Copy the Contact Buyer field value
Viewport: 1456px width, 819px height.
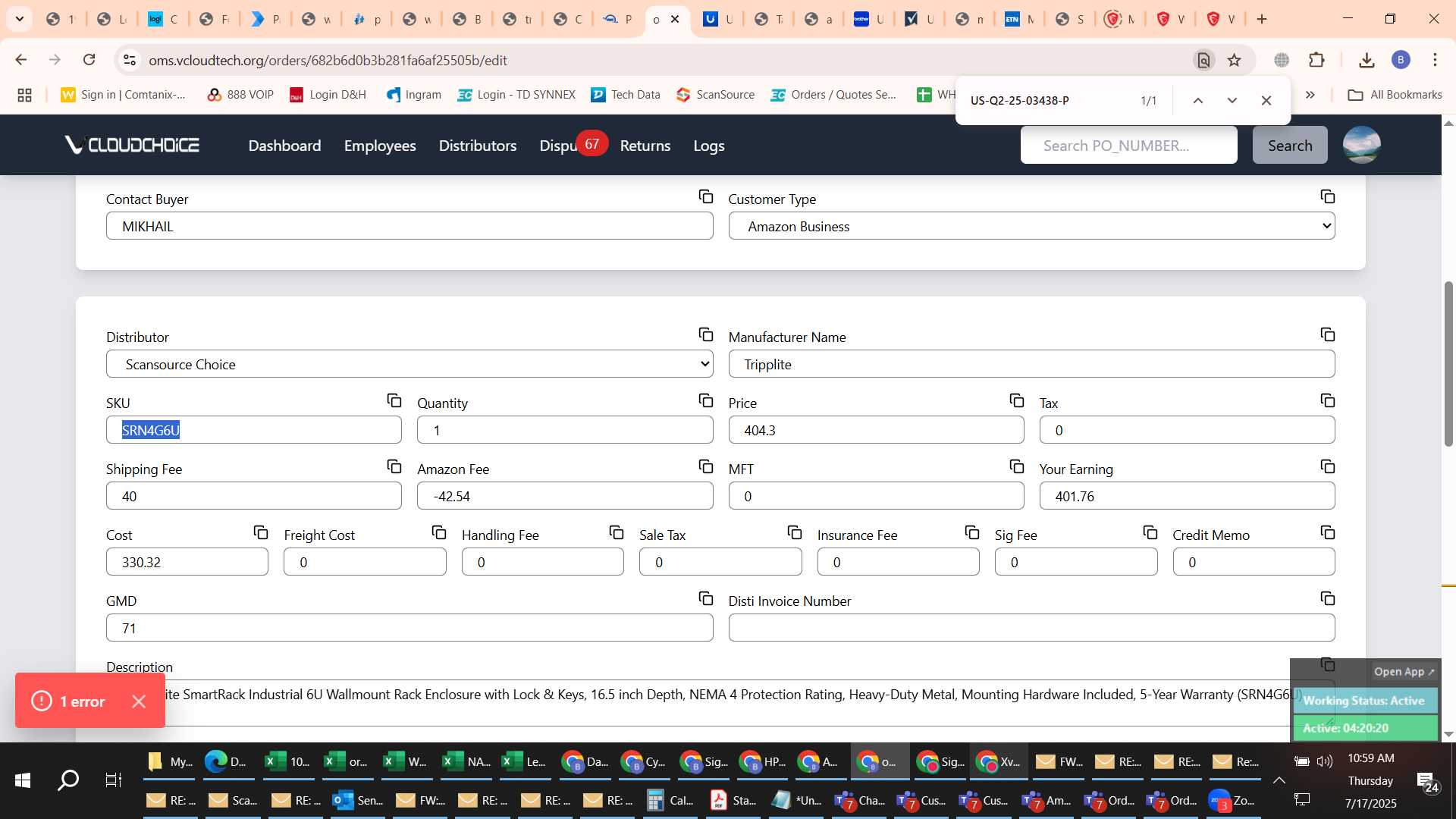[706, 197]
